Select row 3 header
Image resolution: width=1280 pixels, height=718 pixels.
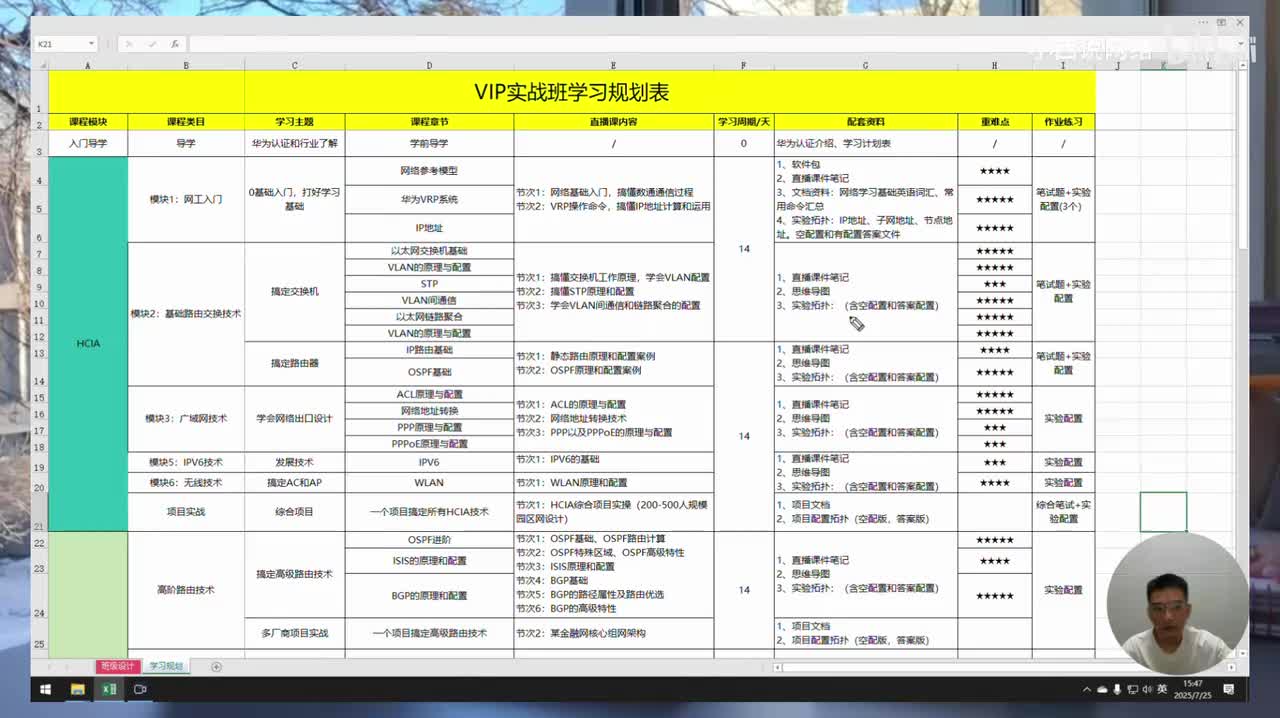point(40,143)
